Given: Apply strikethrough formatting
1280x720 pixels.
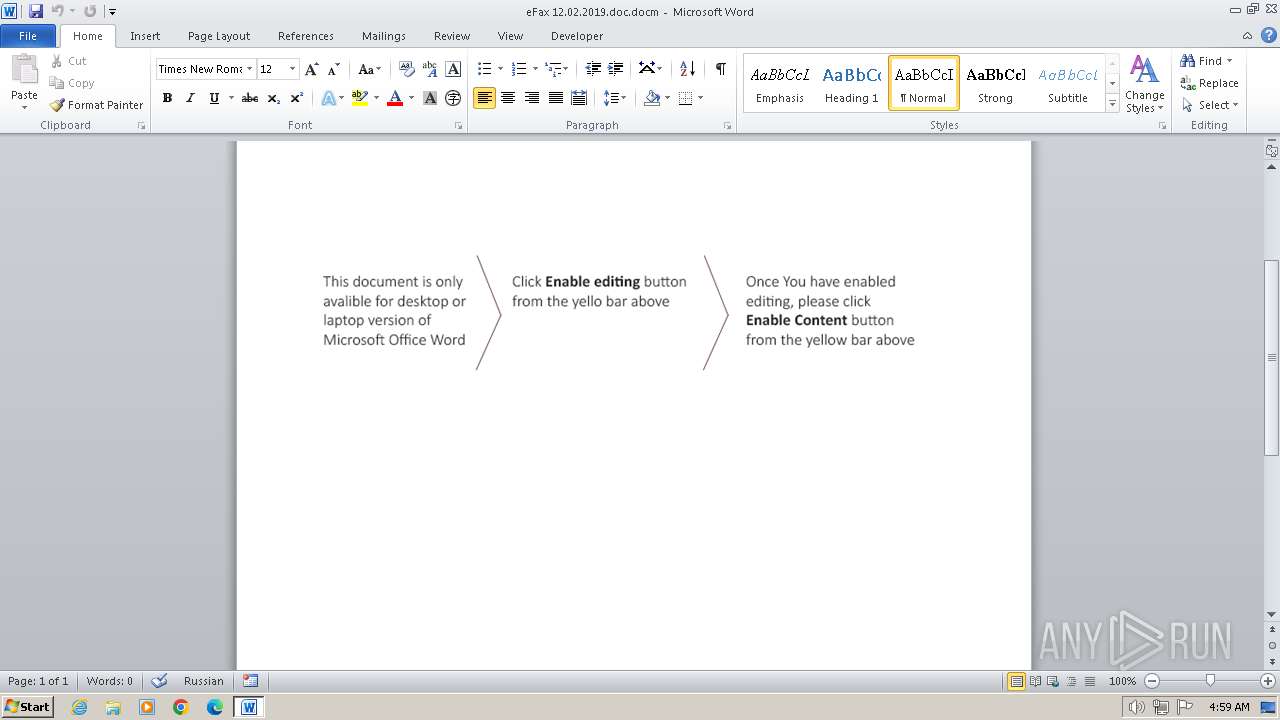Looking at the screenshot, I should point(250,98).
